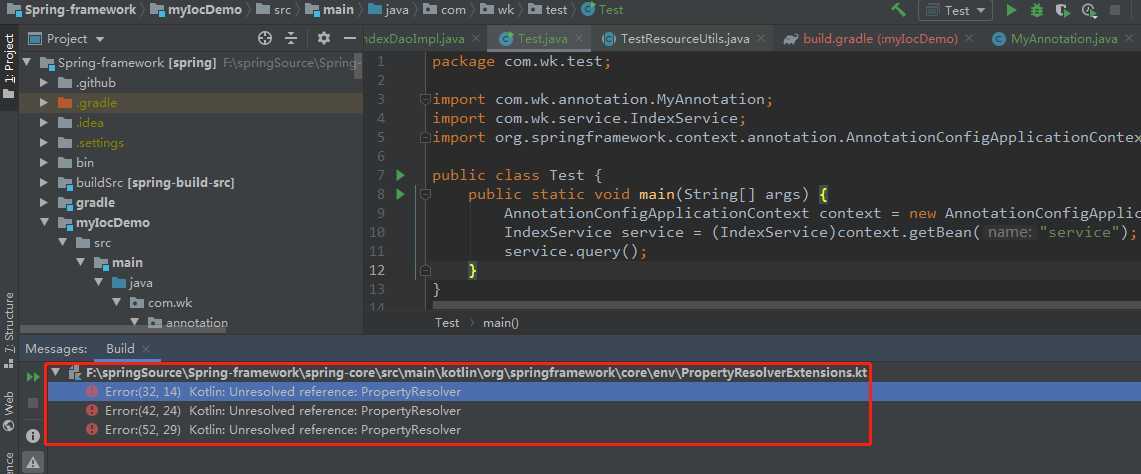Close the TestResourceUtils.java editor tab
1141x474 pixels.
[762, 39]
